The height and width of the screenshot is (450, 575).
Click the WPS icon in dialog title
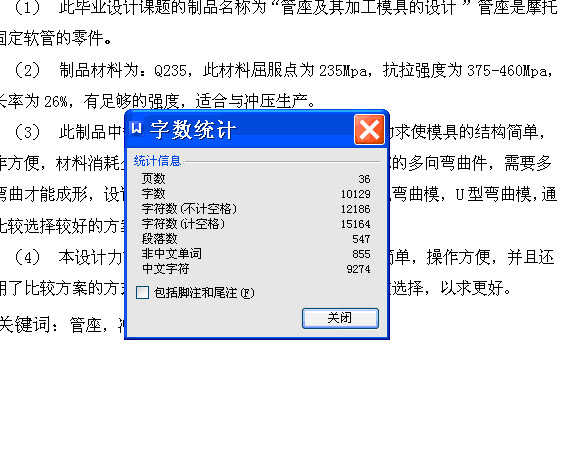click(x=136, y=128)
